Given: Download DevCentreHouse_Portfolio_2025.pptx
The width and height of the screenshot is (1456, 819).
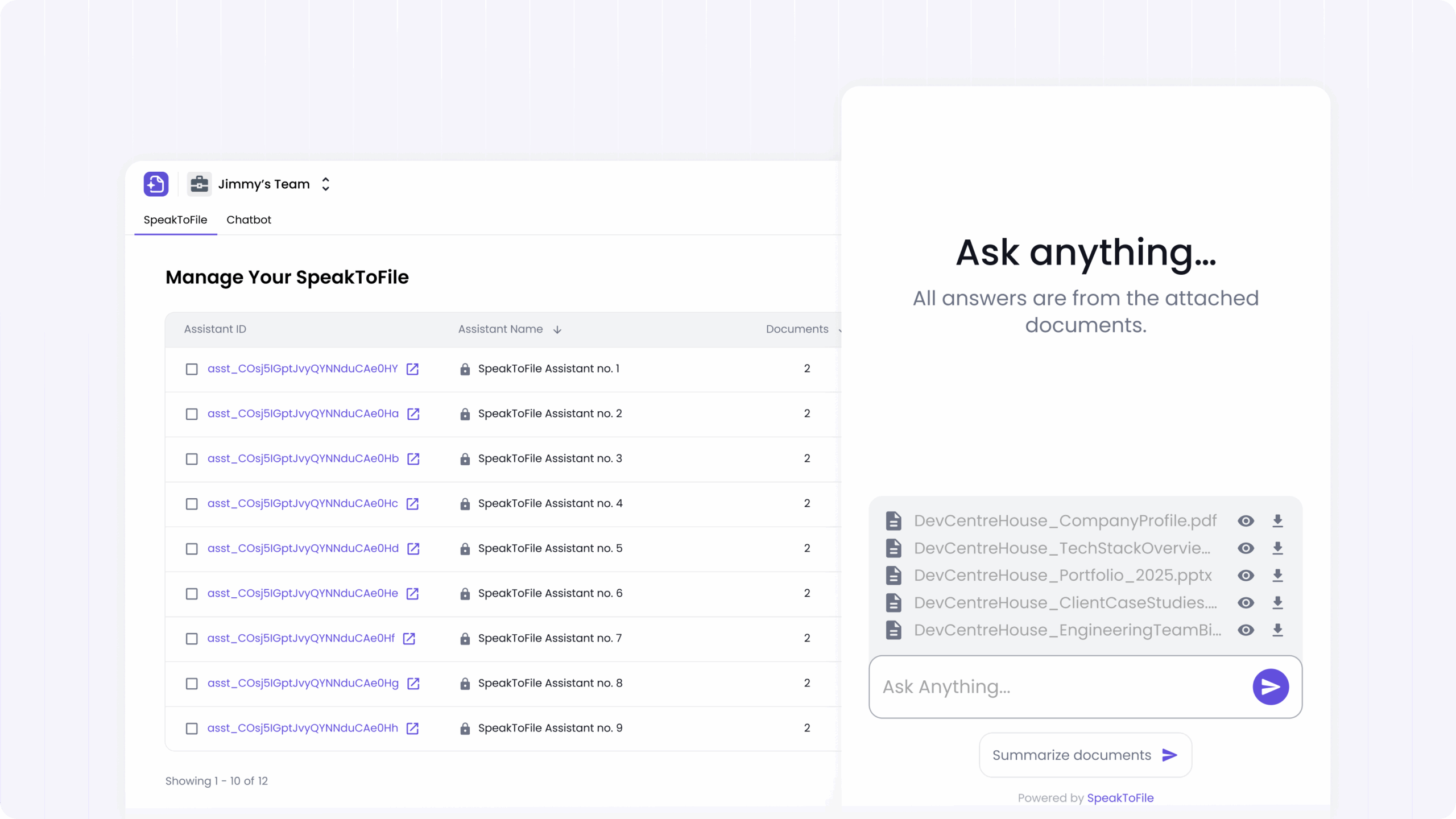Looking at the screenshot, I should [1277, 576].
